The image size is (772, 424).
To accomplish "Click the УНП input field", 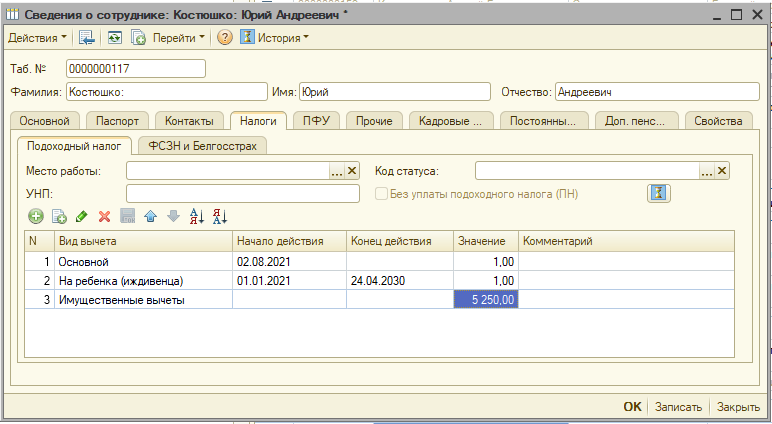I will tap(242, 194).
